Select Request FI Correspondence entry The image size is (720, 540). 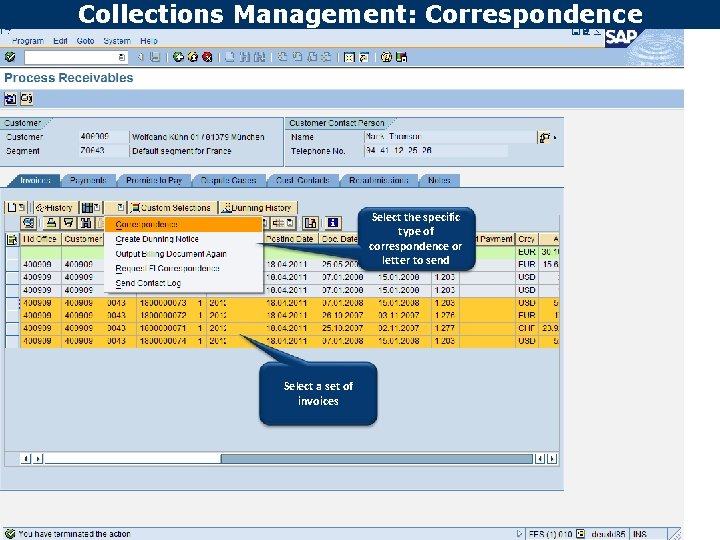(x=184, y=269)
